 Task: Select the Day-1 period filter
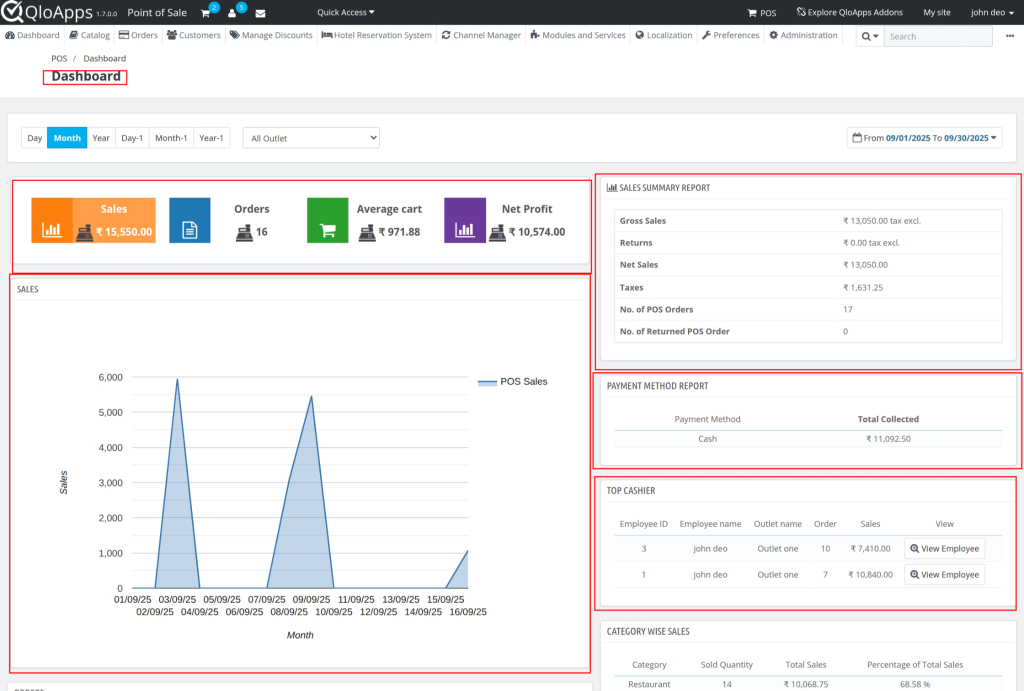(132, 138)
